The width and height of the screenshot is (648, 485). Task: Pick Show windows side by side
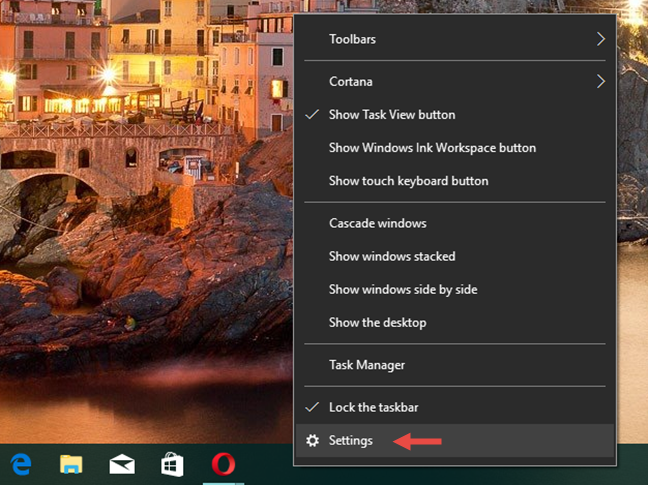[x=402, y=290]
